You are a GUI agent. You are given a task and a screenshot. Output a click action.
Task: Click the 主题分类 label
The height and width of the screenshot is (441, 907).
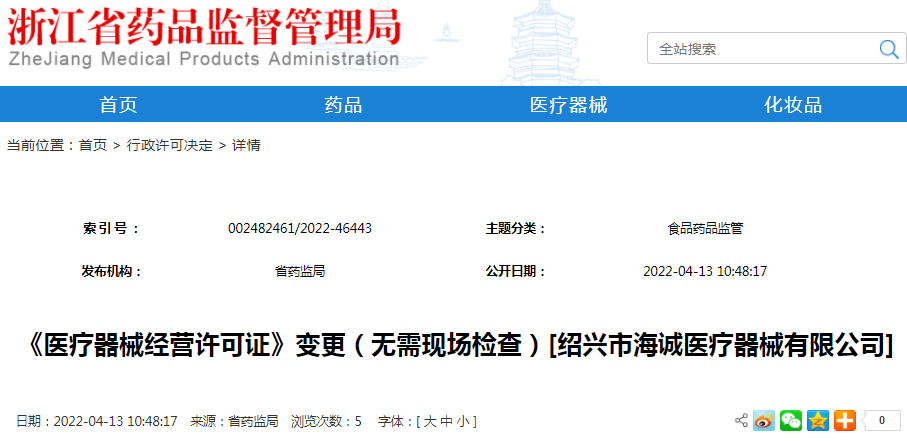[515, 229]
